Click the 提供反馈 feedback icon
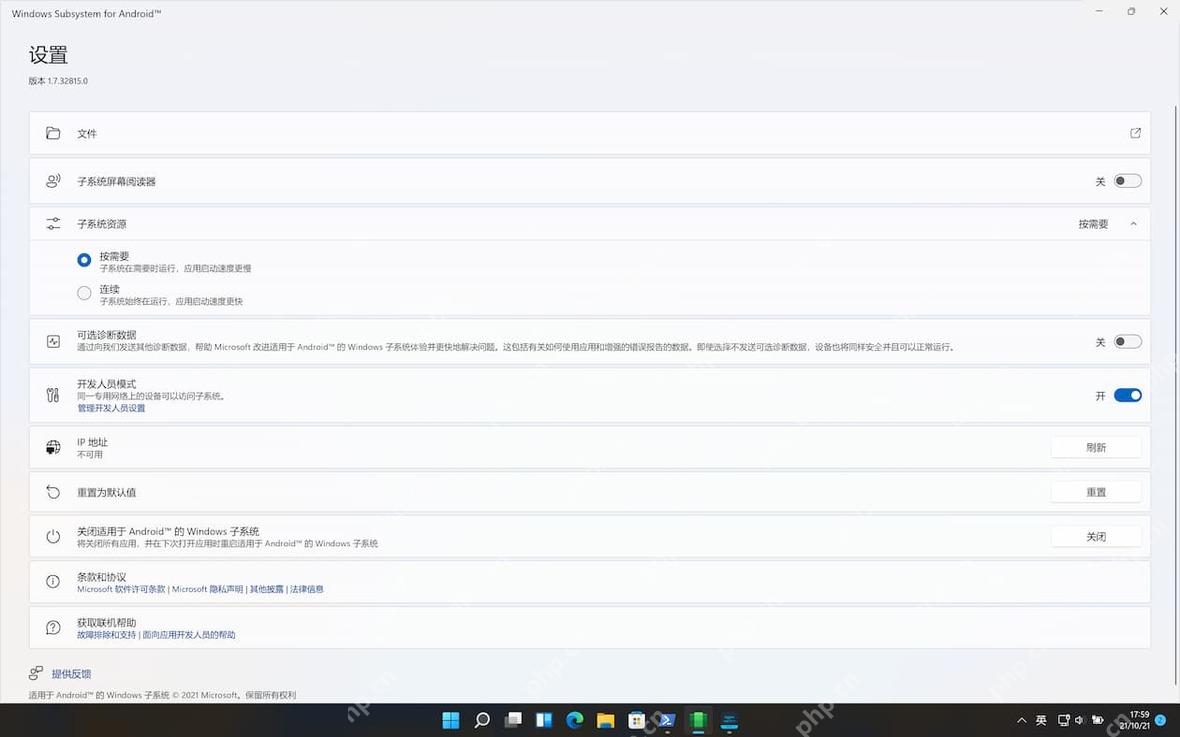Image resolution: width=1180 pixels, height=737 pixels. [x=35, y=673]
